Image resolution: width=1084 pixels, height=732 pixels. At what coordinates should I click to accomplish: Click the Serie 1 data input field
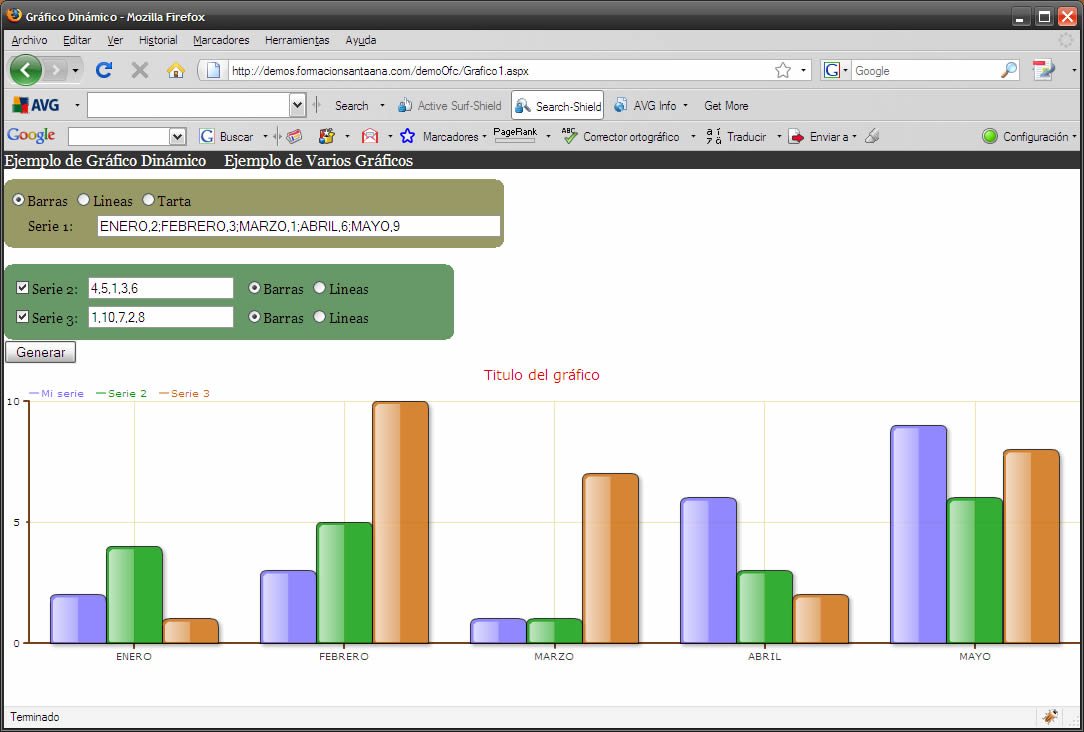coord(299,226)
